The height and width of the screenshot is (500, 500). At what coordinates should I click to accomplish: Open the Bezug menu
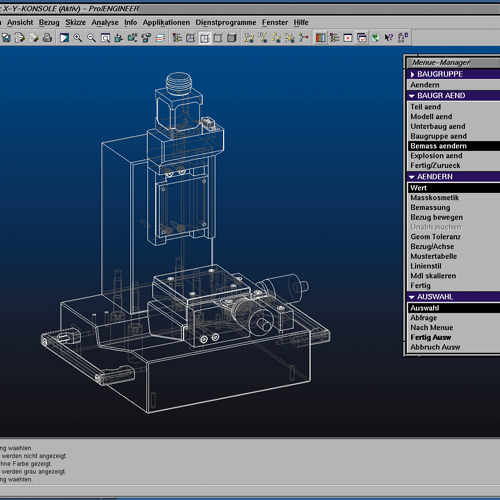(x=49, y=22)
